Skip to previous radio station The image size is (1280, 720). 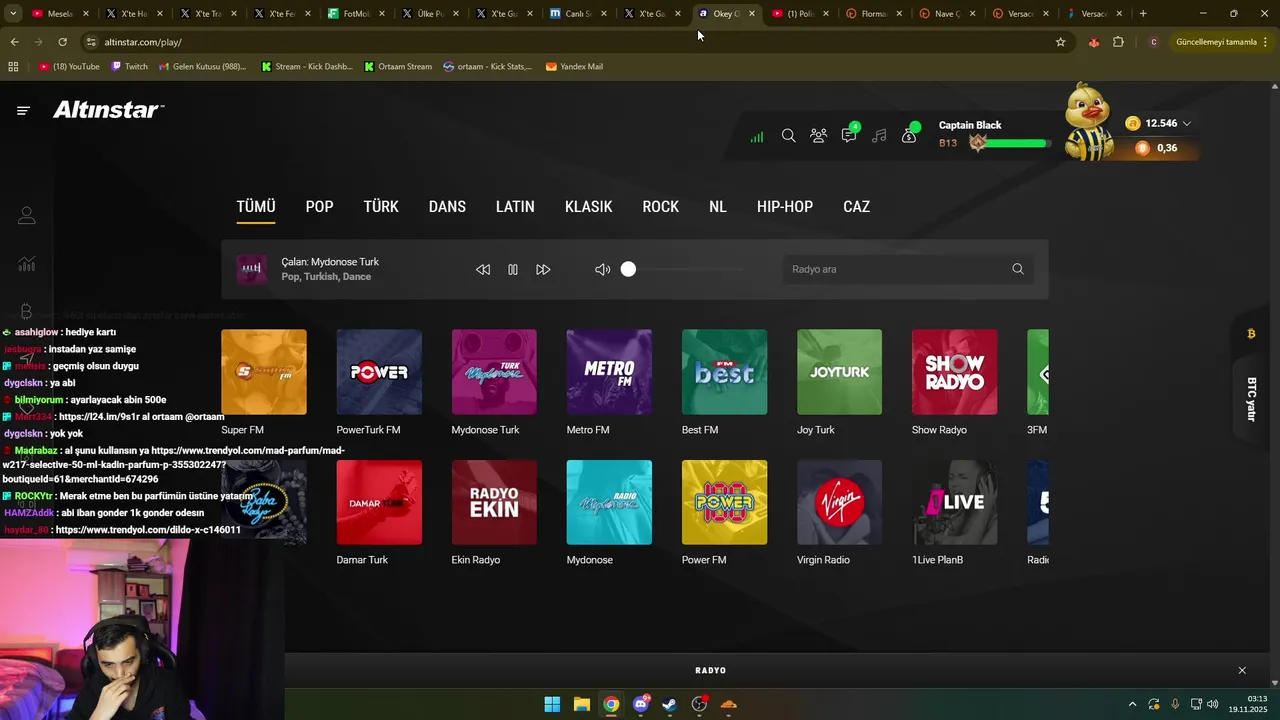pos(483,270)
